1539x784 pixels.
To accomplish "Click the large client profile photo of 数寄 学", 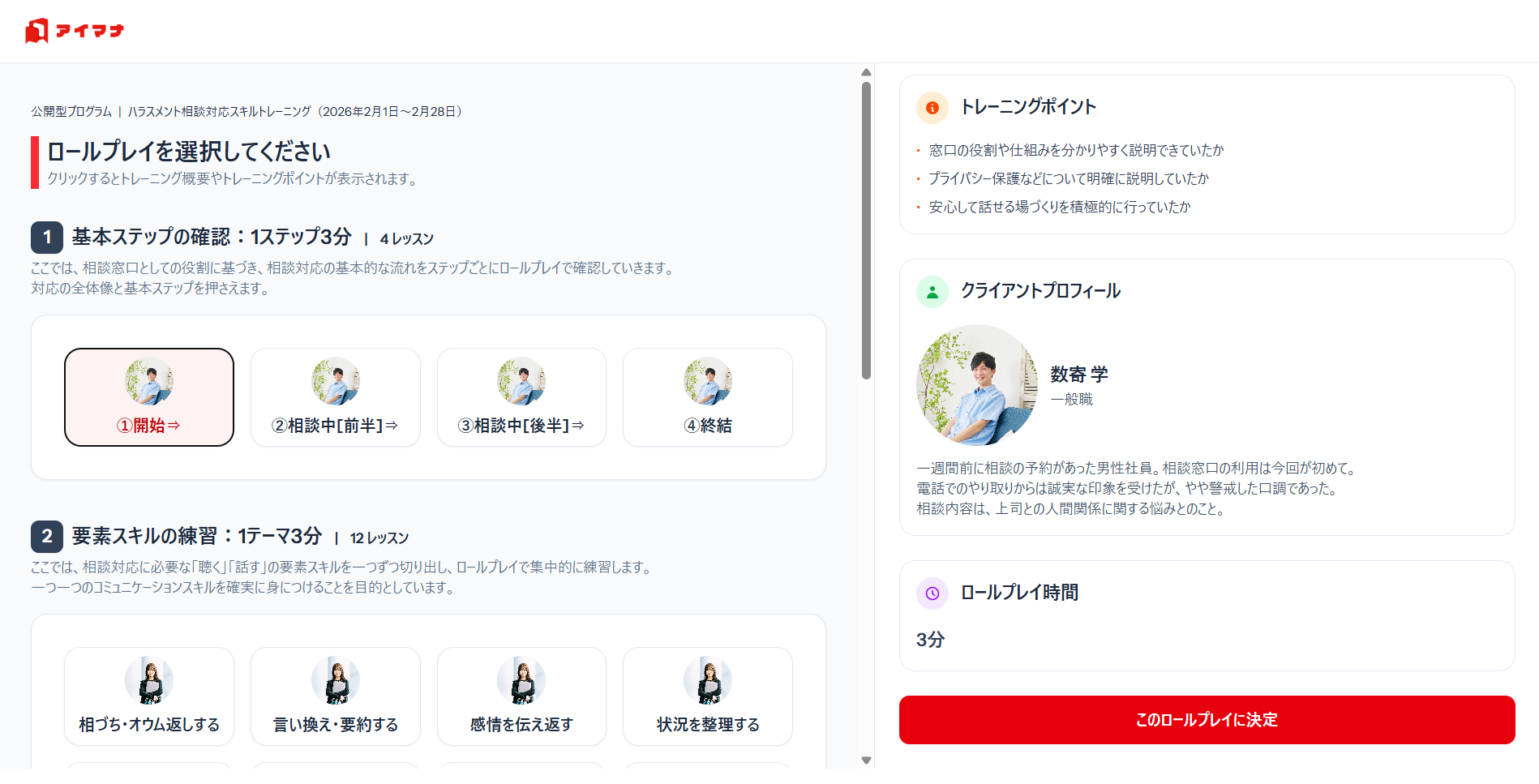I will (977, 385).
